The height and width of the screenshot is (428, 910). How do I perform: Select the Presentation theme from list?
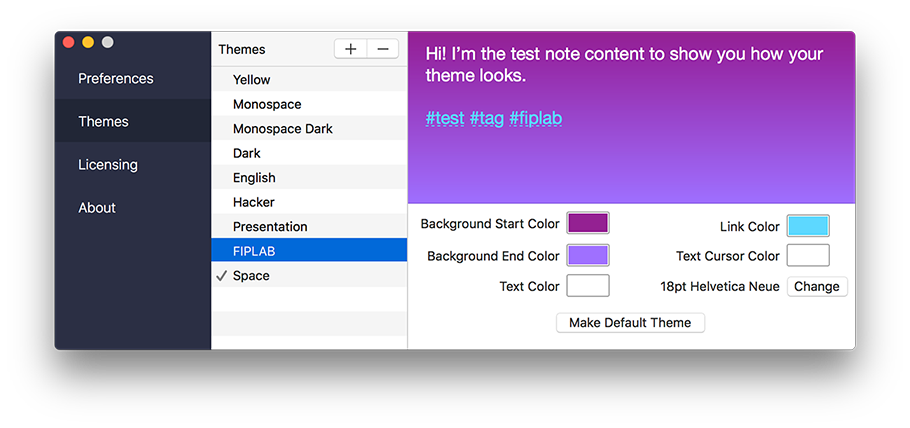tap(270, 227)
